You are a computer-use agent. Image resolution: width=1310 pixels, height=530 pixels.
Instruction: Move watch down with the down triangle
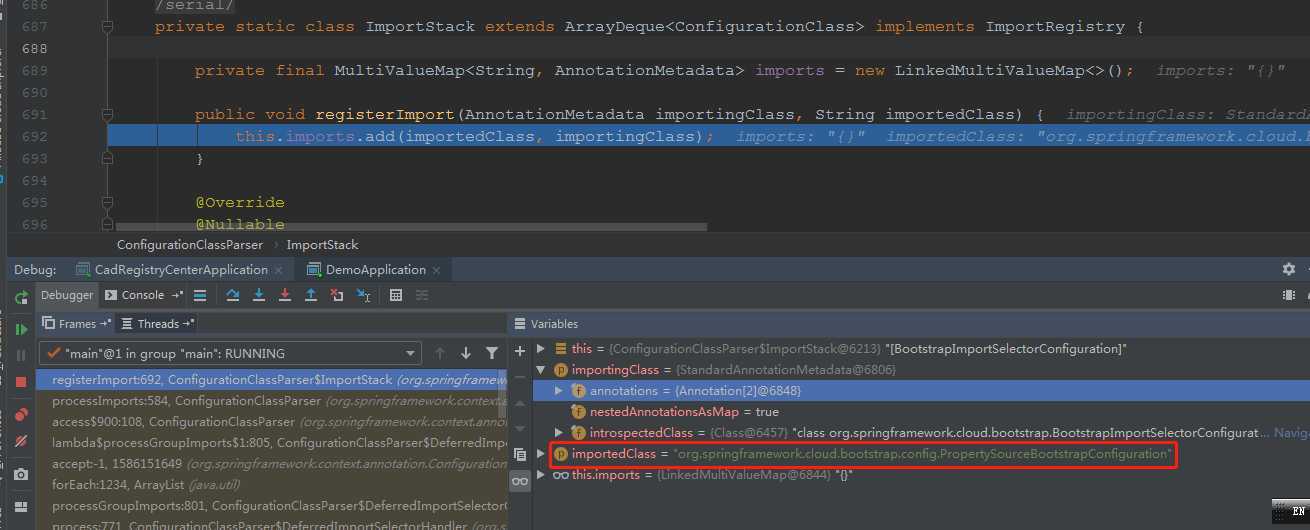[x=519, y=427]
